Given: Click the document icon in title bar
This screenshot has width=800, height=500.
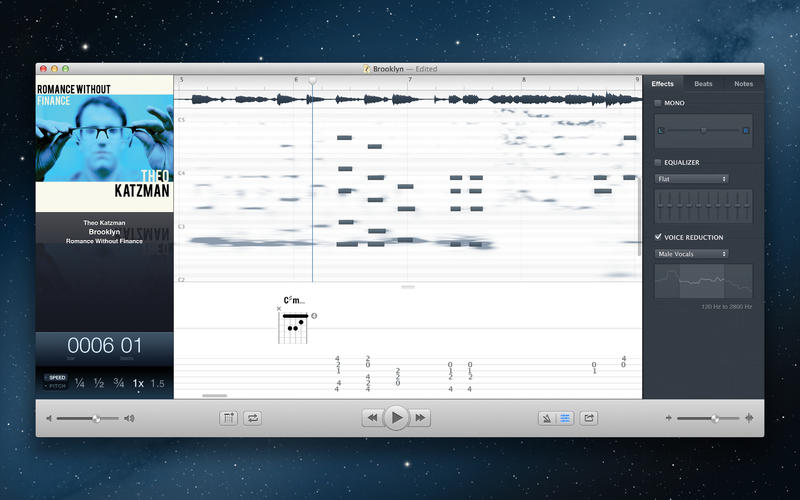Looking at the screenshot, I should pos(366,69).
